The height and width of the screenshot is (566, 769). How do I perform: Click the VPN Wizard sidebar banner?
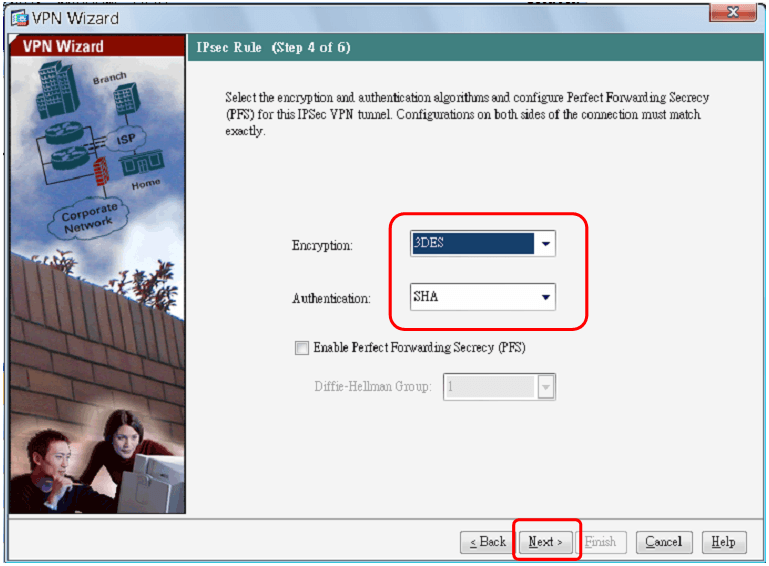pos(98,46)
